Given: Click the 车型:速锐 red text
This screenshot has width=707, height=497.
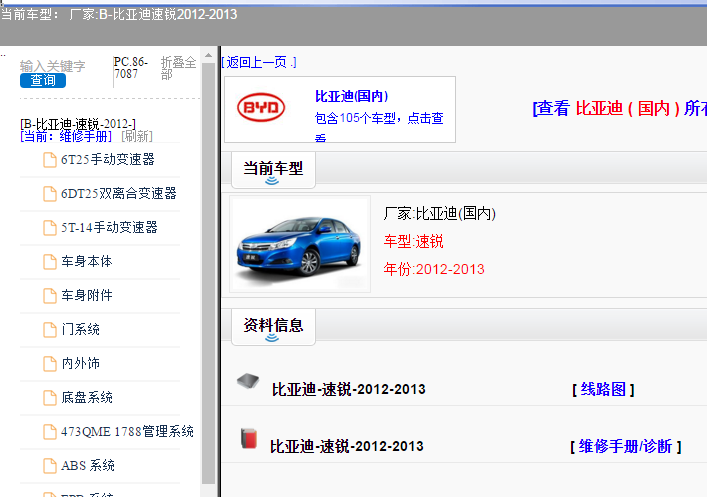Looking at the screenshot, I should [413, 242].
